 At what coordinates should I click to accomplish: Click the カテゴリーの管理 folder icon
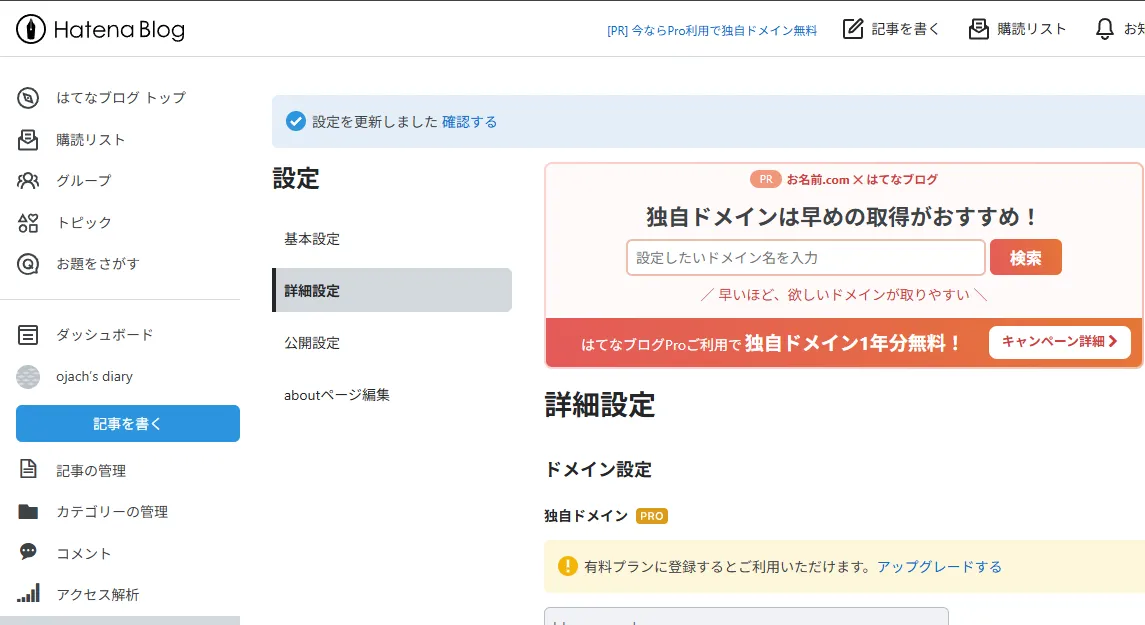(x=28, y=511)
